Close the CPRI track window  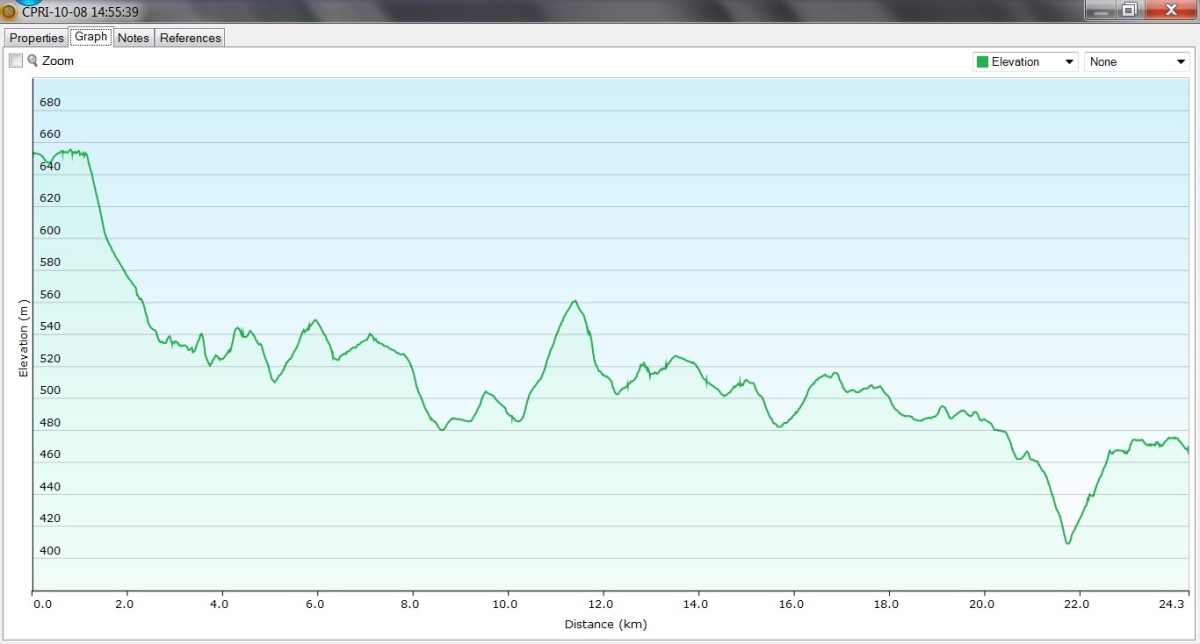point(1167,10)
